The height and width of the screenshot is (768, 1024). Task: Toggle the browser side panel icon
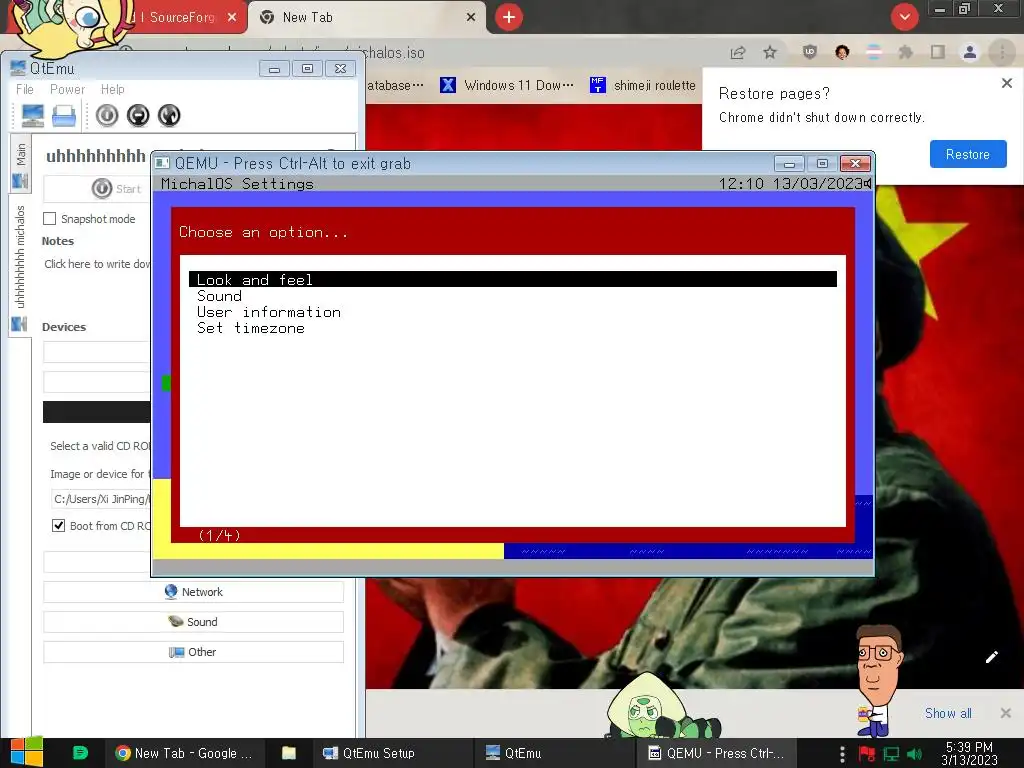click(938, 52)
